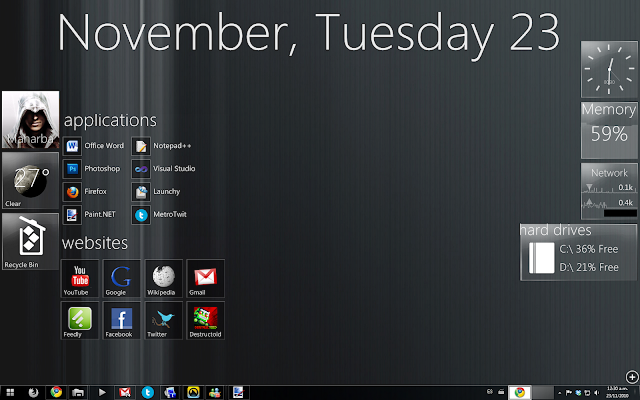
Task: Click the round plus button above tray
Action: [x=632, y=377]
